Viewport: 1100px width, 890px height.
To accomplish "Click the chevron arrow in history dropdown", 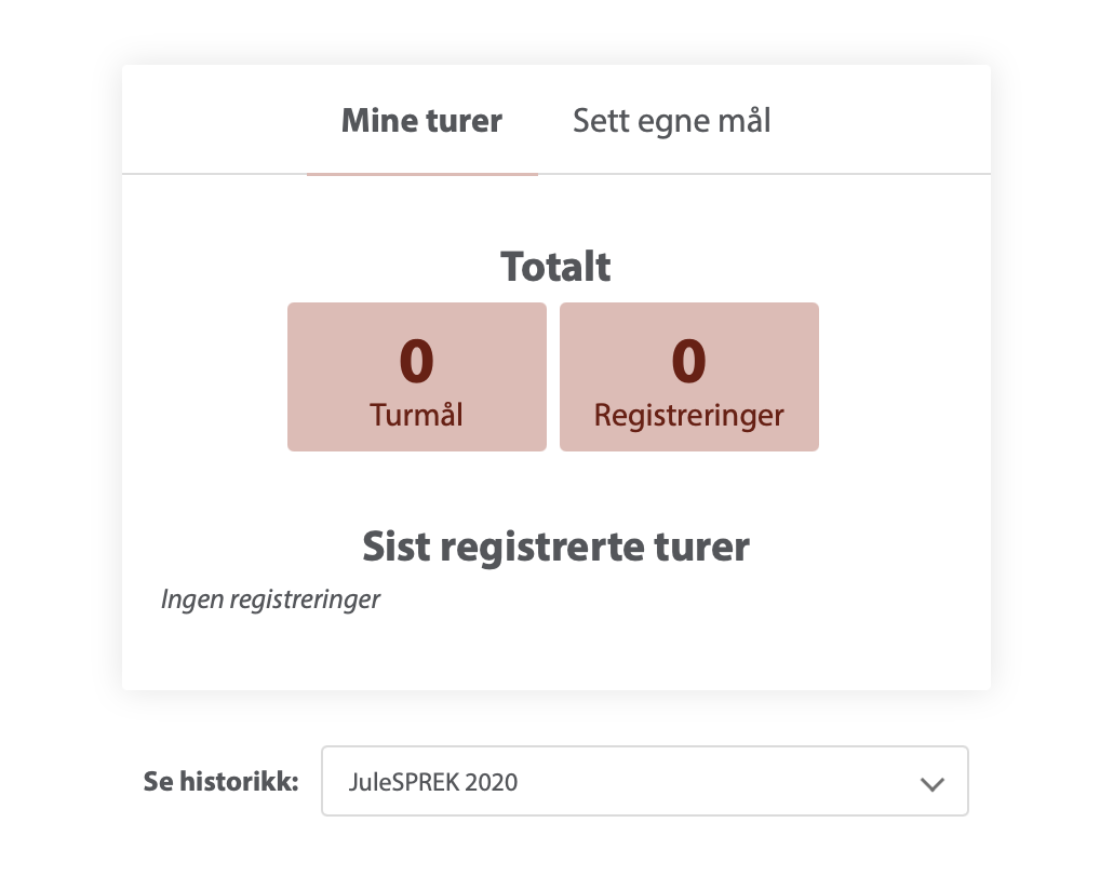I will click(x=932, y=784).
